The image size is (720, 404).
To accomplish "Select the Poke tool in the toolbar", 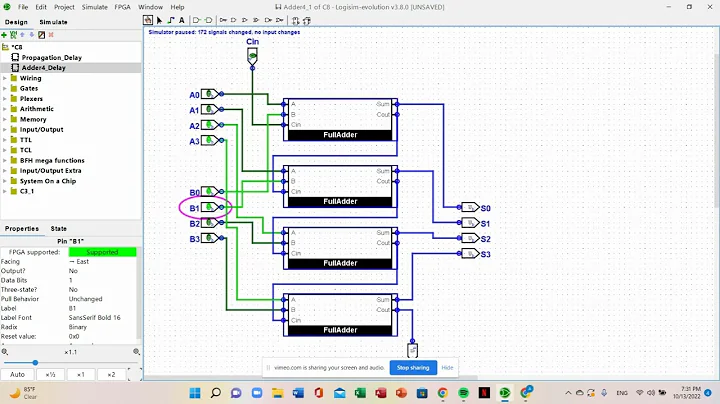I will click(148, 20).
